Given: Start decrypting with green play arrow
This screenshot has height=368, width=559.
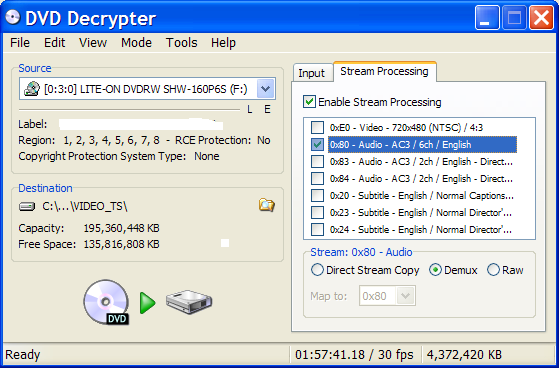Looking at the screenshot, I should point(147,303).
